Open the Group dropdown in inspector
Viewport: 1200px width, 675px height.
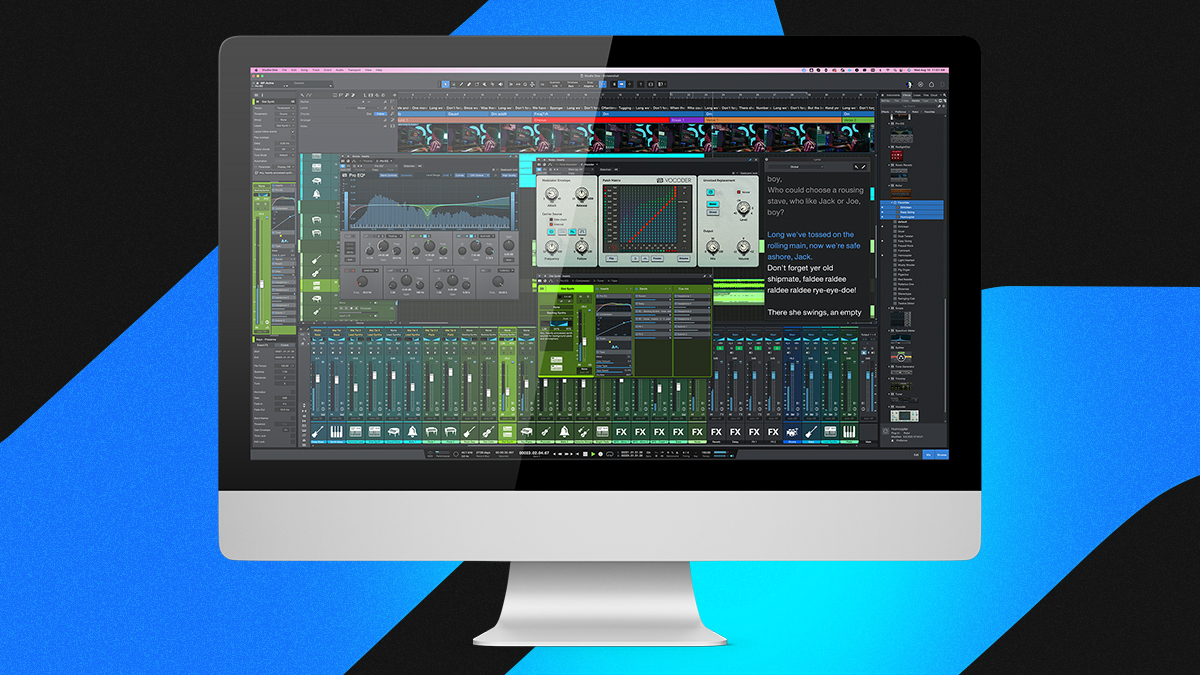(x=285, y=120)
